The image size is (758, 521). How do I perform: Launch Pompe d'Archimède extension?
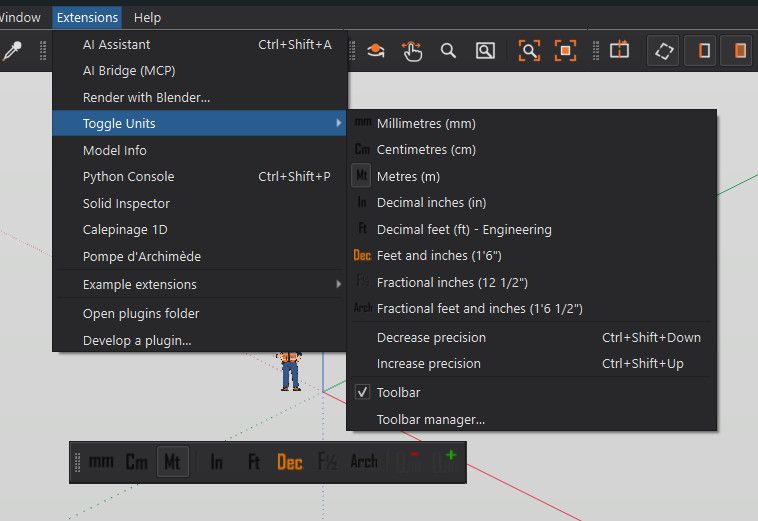click(200, 256)
